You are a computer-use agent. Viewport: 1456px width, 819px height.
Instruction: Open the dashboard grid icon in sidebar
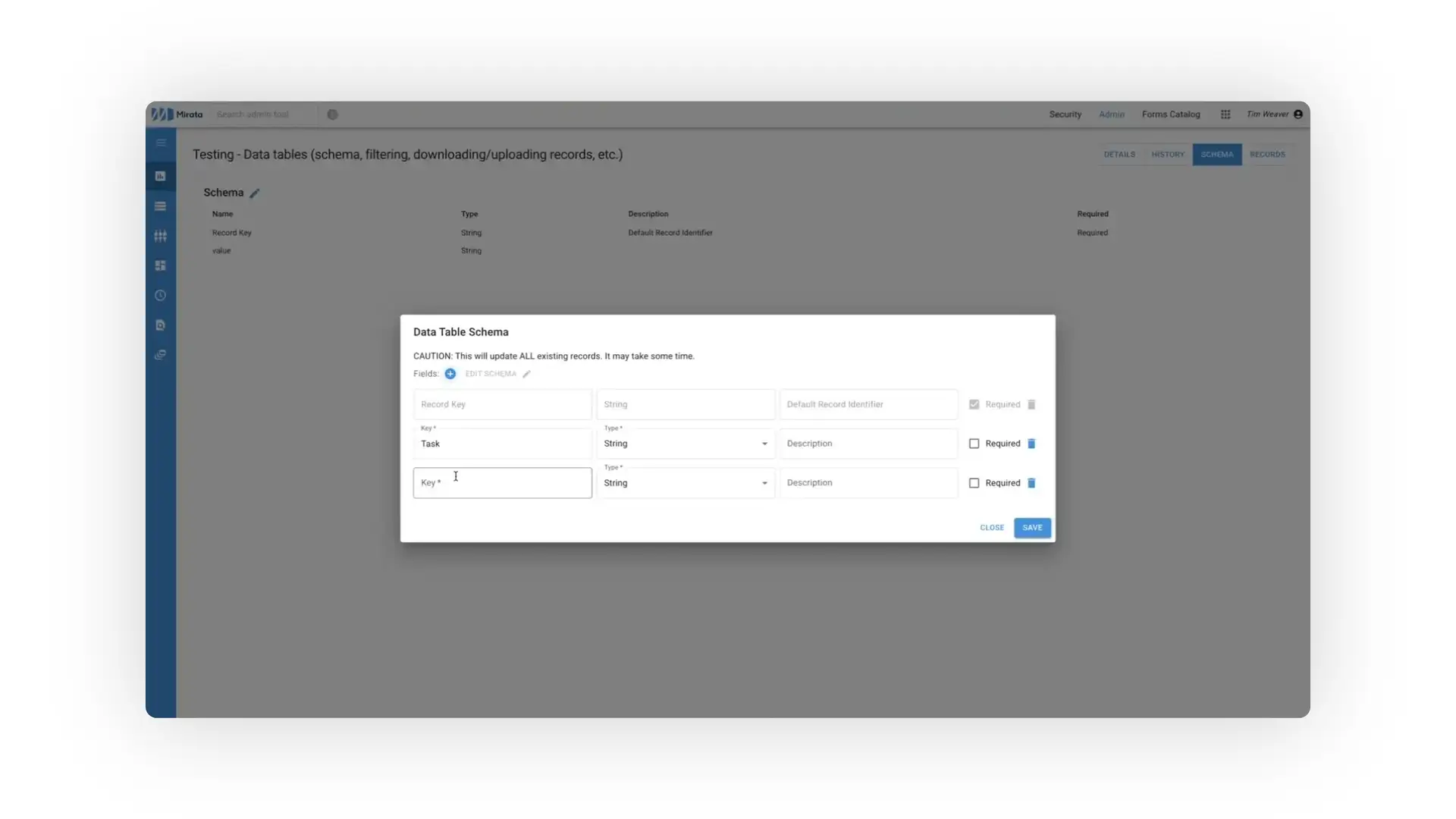pyautogui.click(x=160, y=265)
